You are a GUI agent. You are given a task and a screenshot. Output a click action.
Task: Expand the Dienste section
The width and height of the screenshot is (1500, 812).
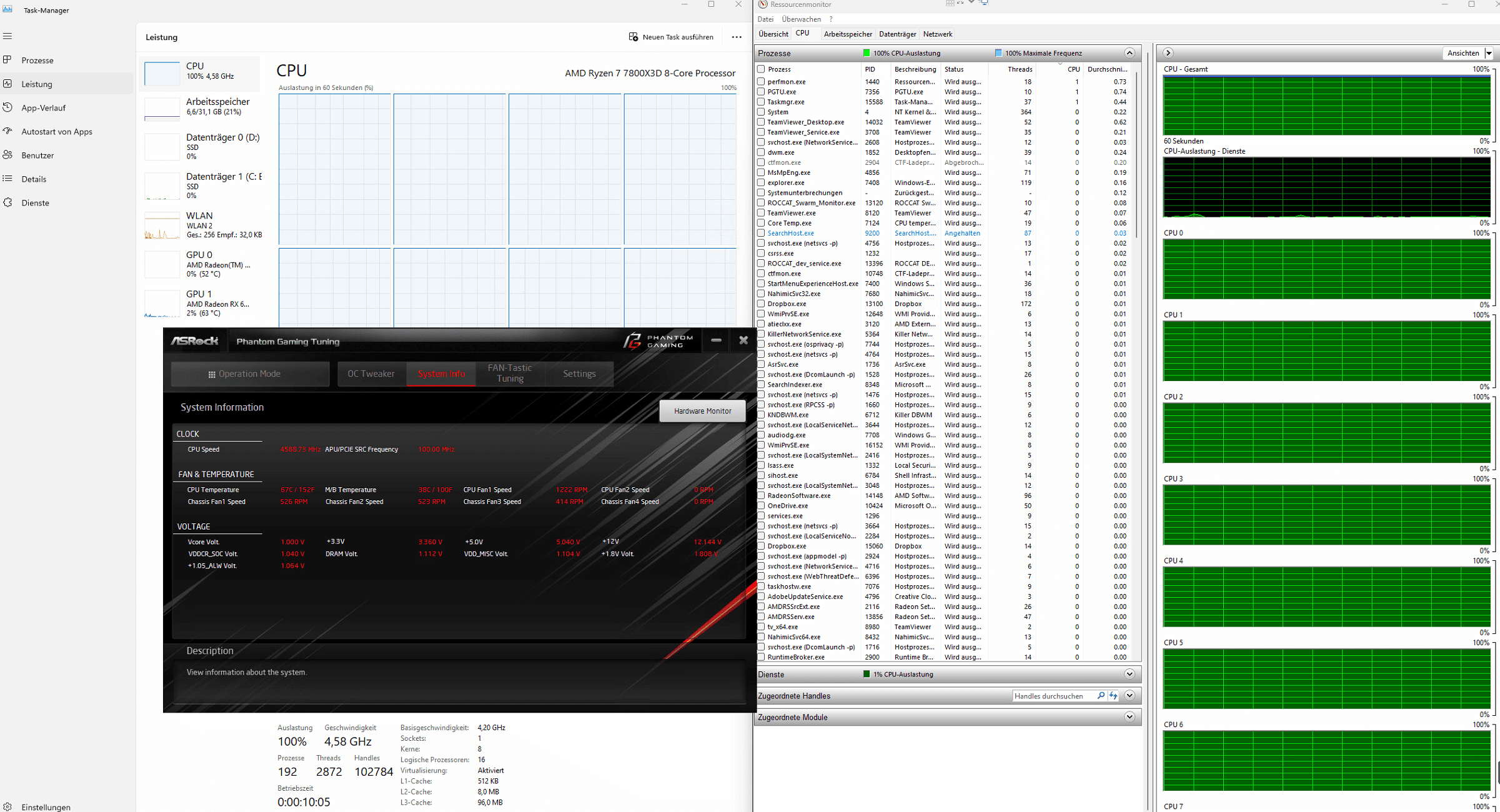click(x=1129, y=674)
